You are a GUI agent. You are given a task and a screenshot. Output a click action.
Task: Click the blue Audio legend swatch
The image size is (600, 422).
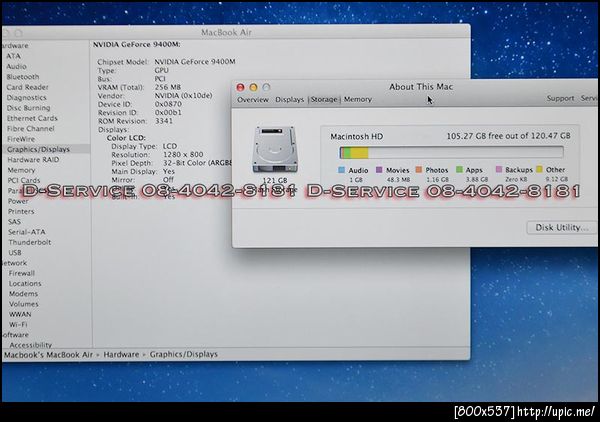pyautogui.click(x=342, y=170)
